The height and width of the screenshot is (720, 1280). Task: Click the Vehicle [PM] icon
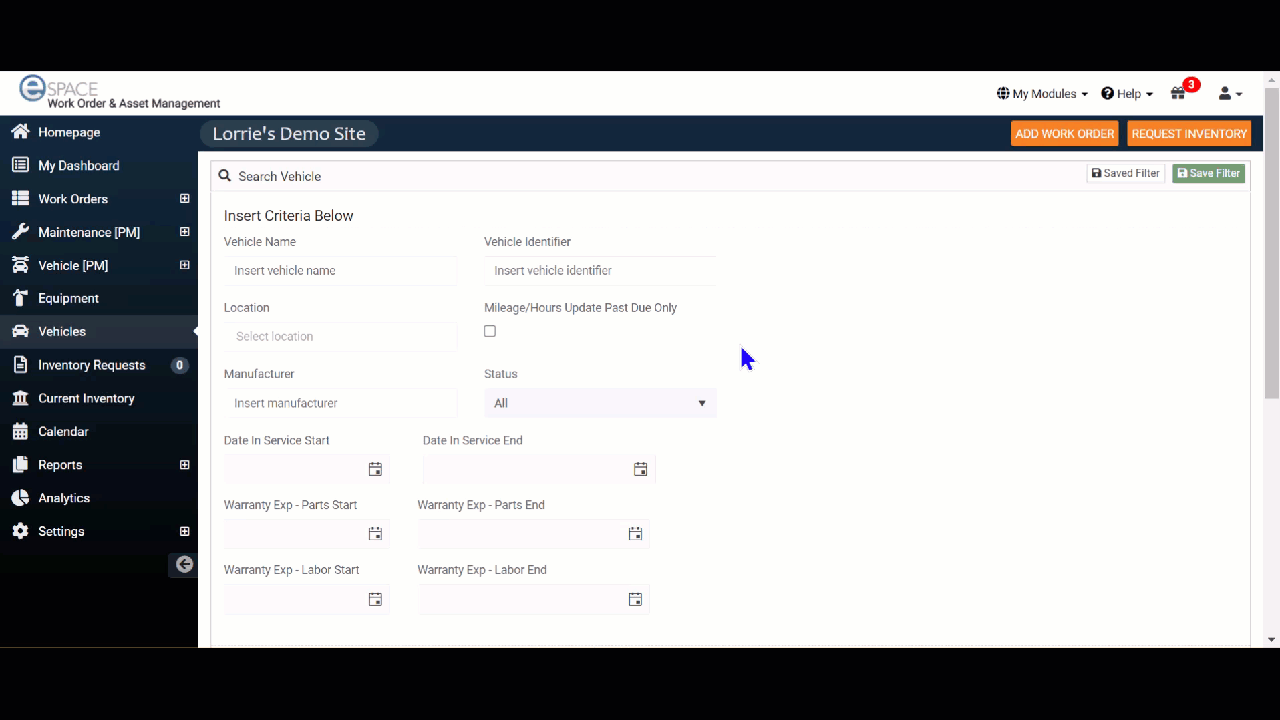pos(20,265)
